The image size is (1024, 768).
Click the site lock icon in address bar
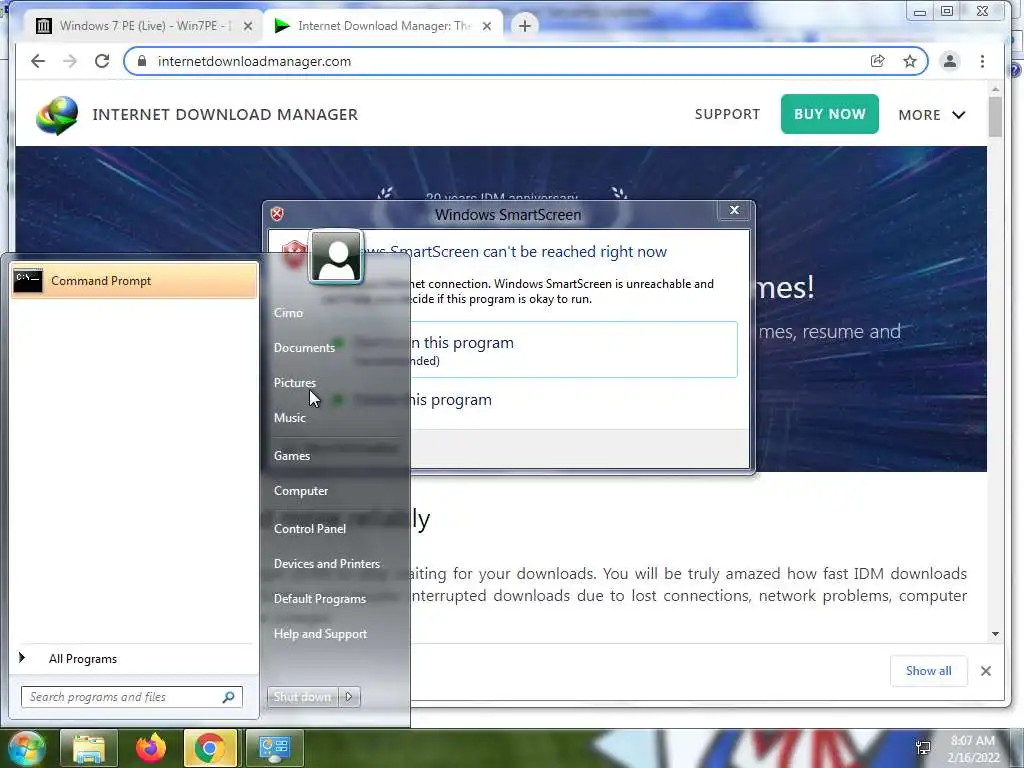click(142, 61)
